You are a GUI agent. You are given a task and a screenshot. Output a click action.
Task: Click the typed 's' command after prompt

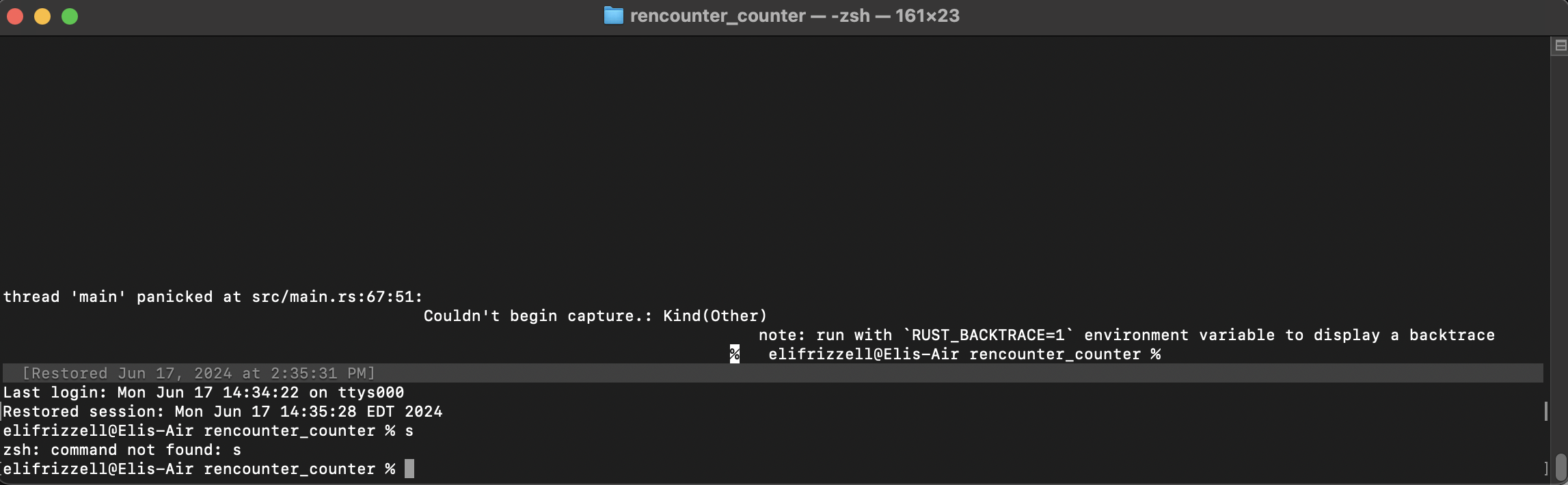(409, 431)
